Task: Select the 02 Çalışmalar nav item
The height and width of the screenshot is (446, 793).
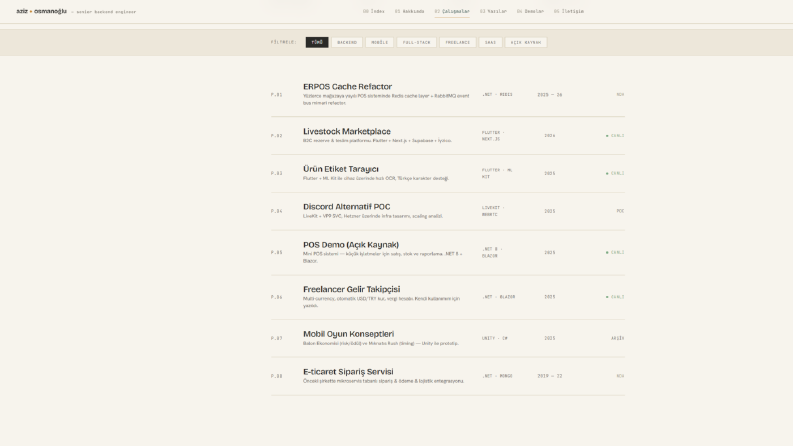Action: click(x=452, y=11)
